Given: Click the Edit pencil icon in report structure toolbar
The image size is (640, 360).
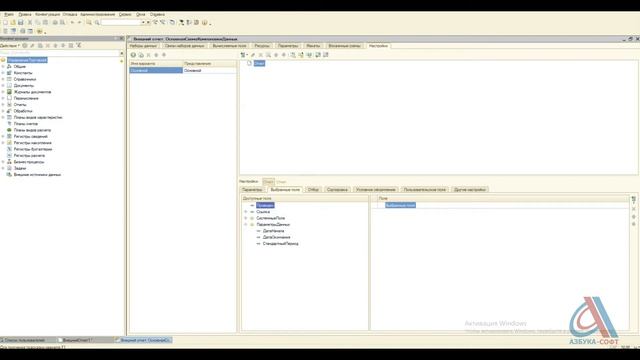Looking at the screenshot, I should pos(253,55).
